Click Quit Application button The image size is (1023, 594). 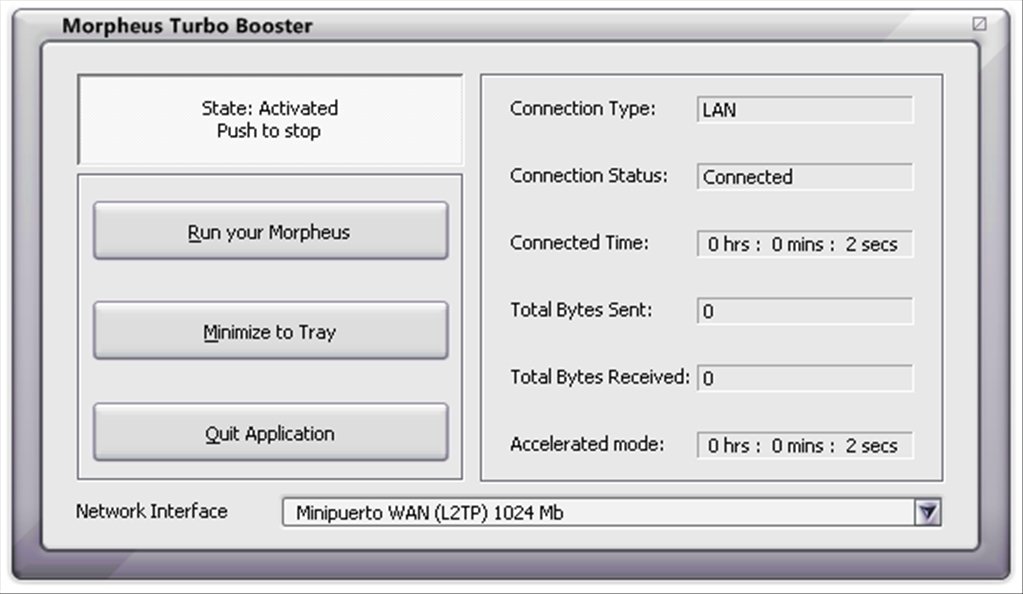(271, 433)
